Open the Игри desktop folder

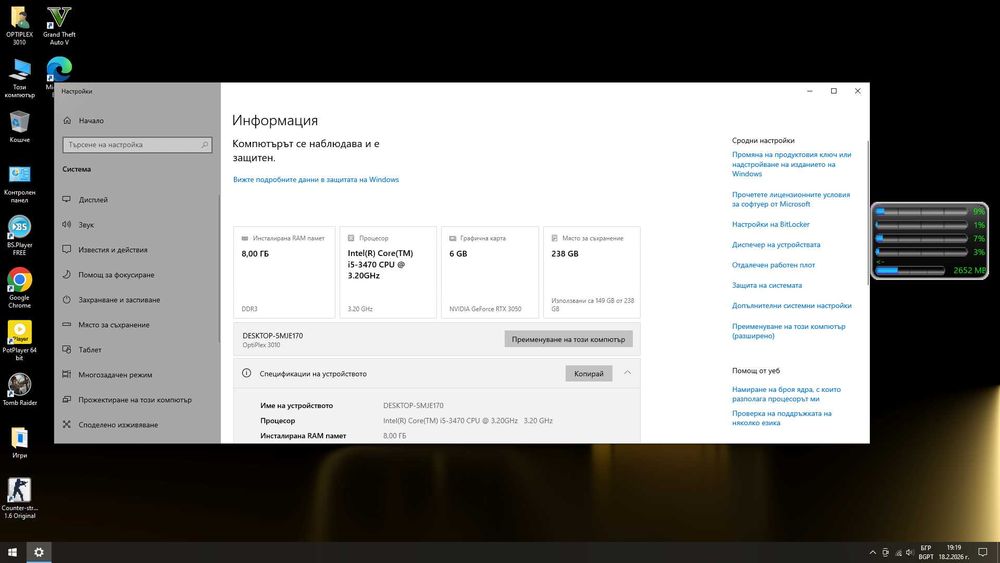click(x=20, y=442)
